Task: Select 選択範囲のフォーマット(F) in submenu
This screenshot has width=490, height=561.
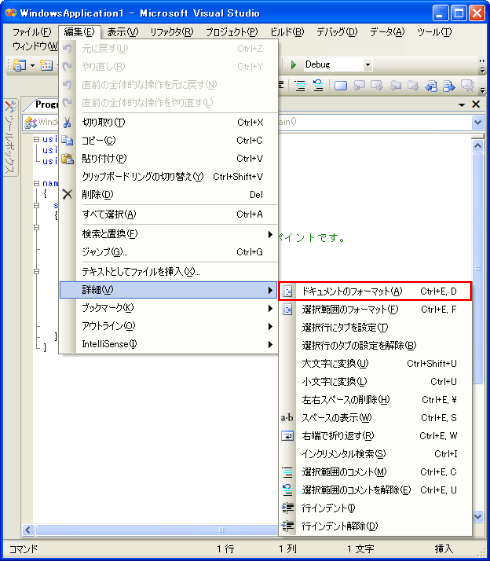Action: coord(375,309)
